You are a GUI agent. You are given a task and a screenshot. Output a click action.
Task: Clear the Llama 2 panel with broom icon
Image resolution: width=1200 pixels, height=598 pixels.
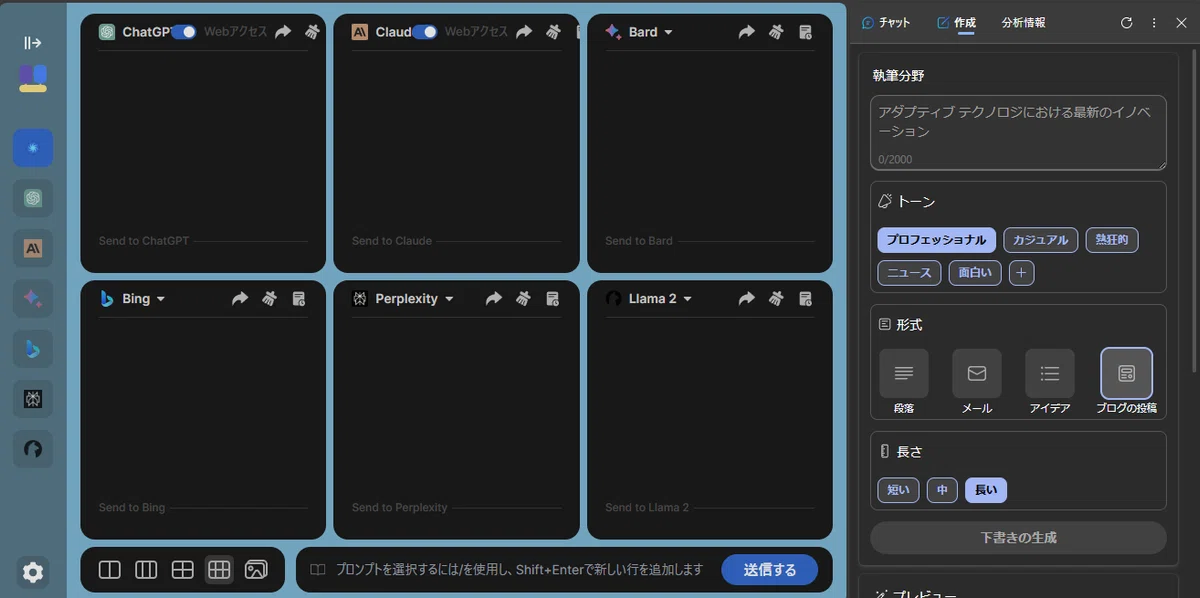(776, 298)
